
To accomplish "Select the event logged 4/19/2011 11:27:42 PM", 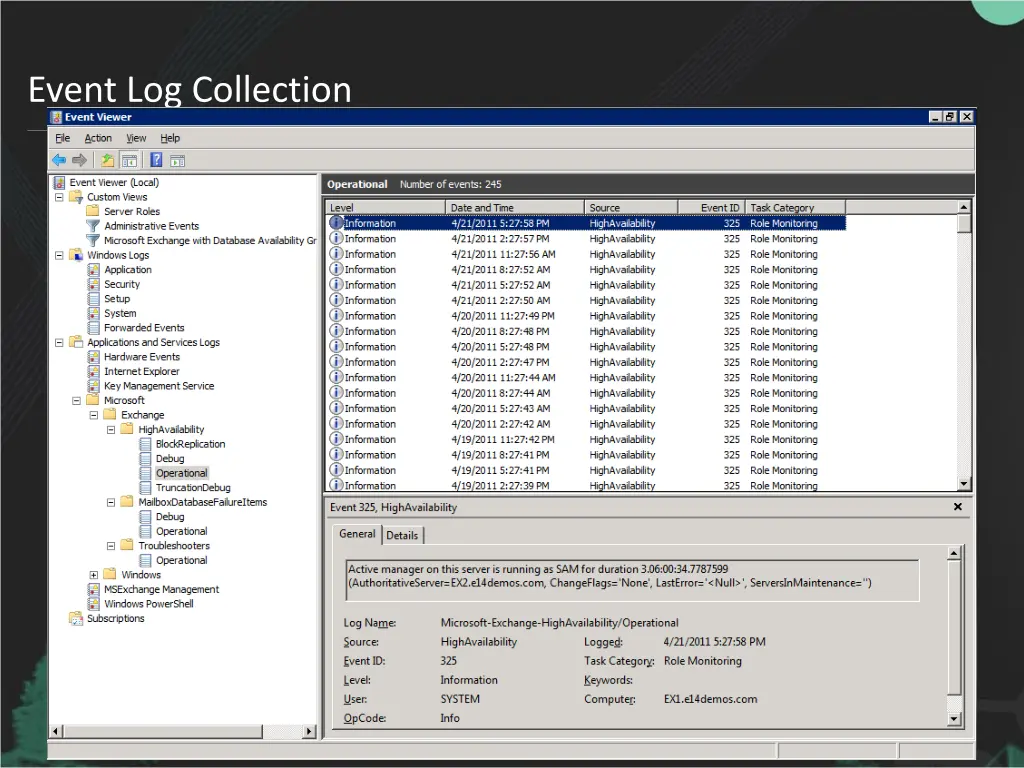I will pos(586,440).
